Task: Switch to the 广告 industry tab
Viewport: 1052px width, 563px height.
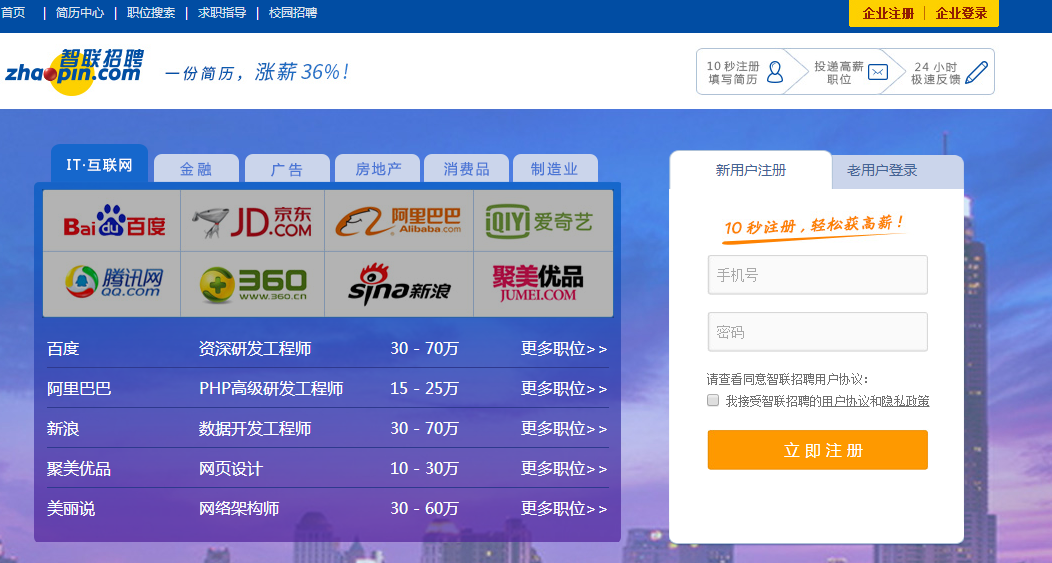Action: (287, 169)
